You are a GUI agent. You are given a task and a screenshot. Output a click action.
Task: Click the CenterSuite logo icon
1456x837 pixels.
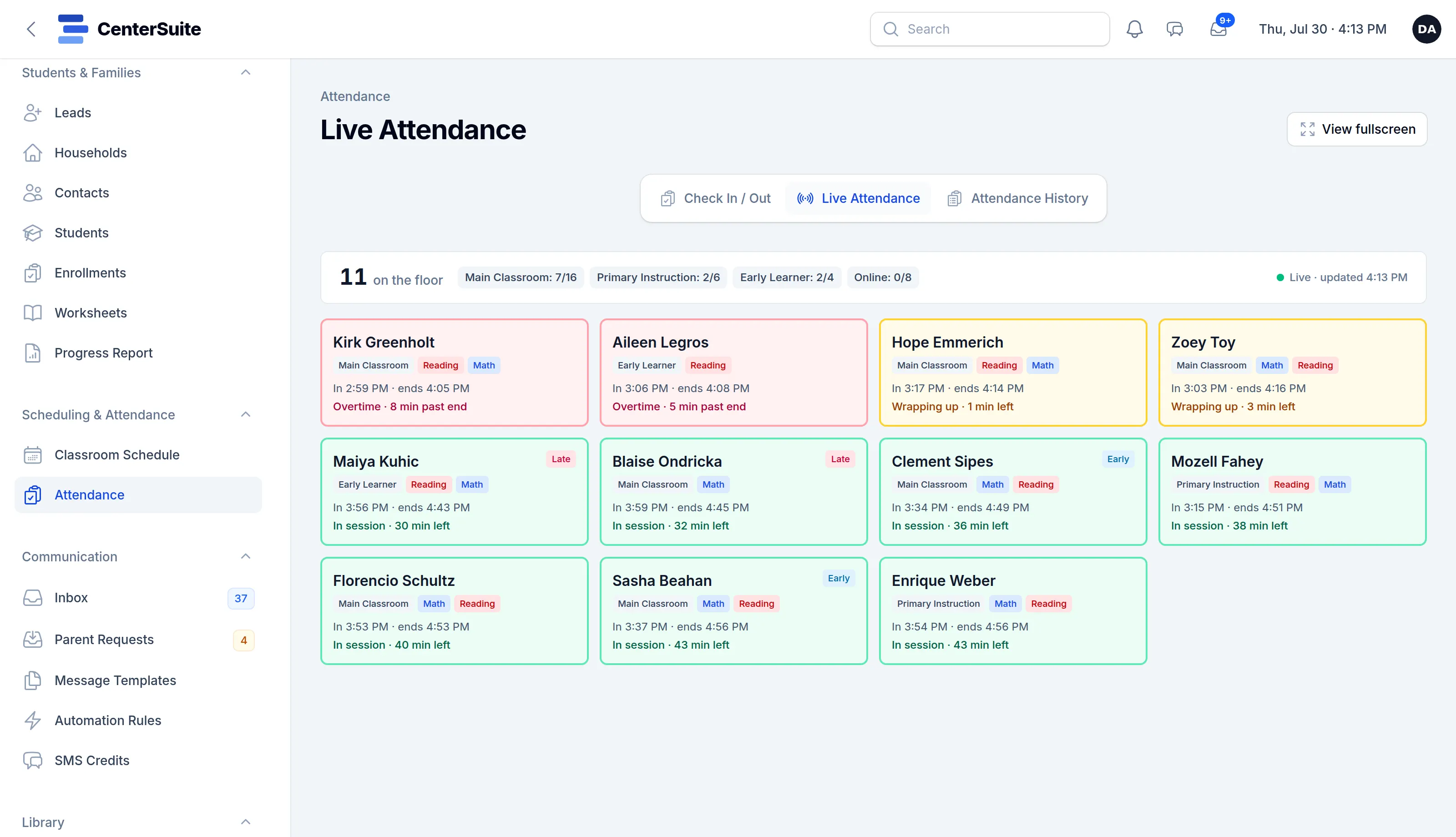pos(72,29)
